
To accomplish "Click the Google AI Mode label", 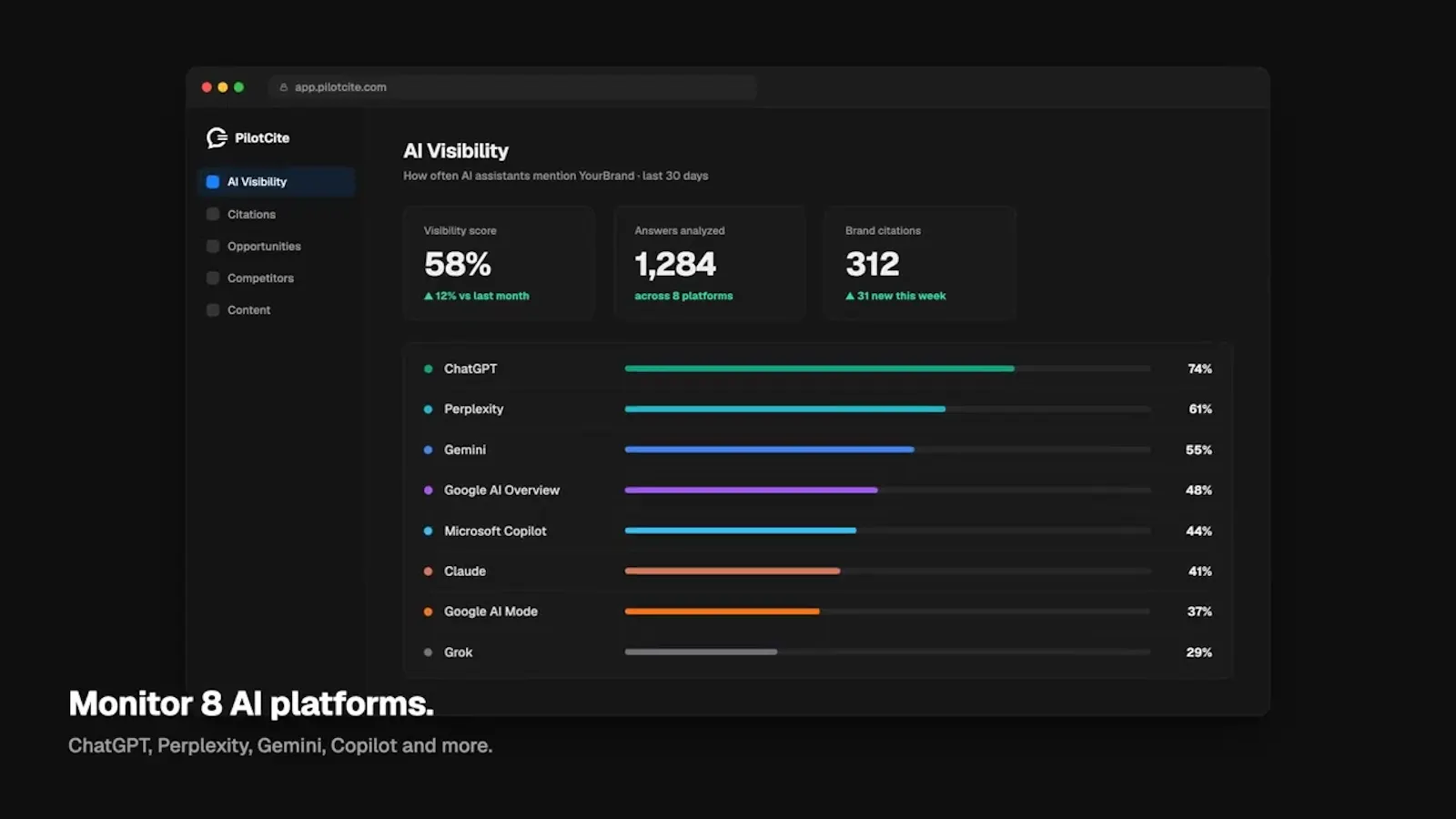I will point(490,612).
